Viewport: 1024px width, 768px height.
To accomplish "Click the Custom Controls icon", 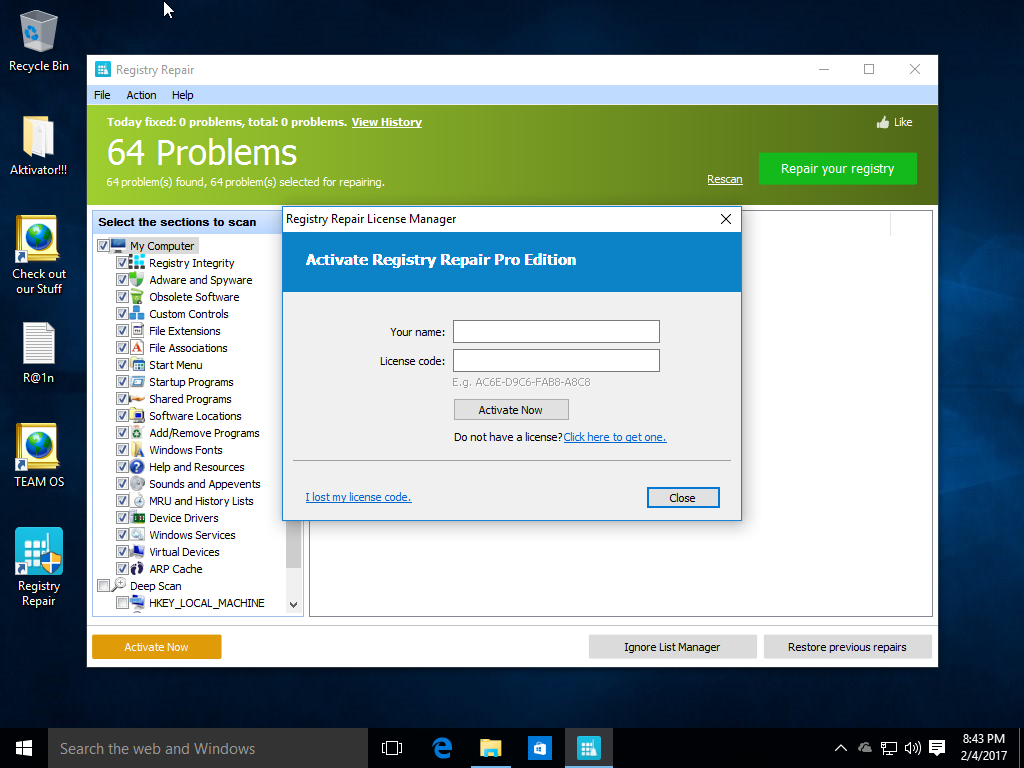I will (137, 313).
